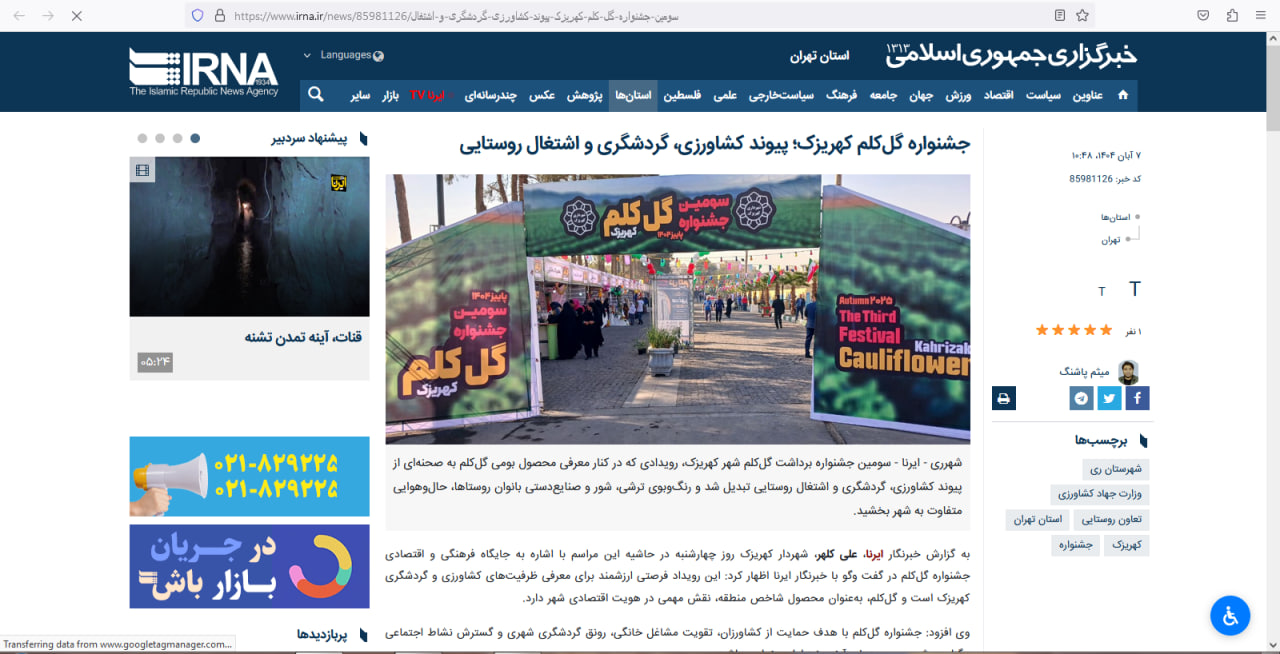
Task: Click the home icon in navigation bar
Action: click(1122, 95)
